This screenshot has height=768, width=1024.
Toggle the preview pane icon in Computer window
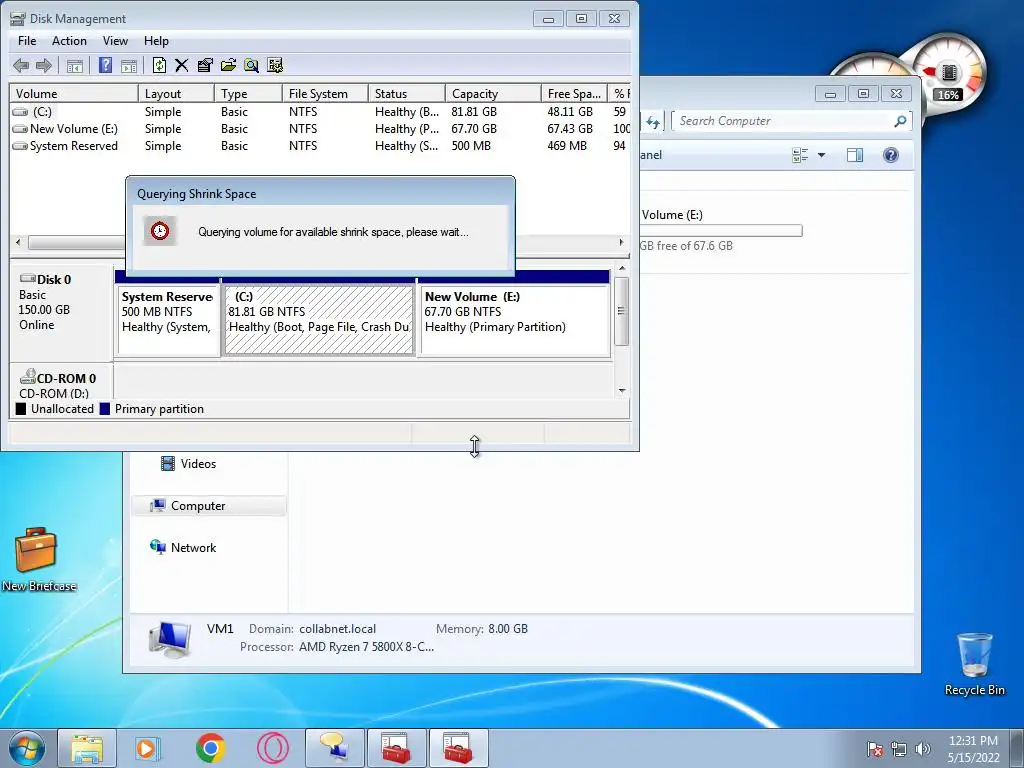pos(855,155)
